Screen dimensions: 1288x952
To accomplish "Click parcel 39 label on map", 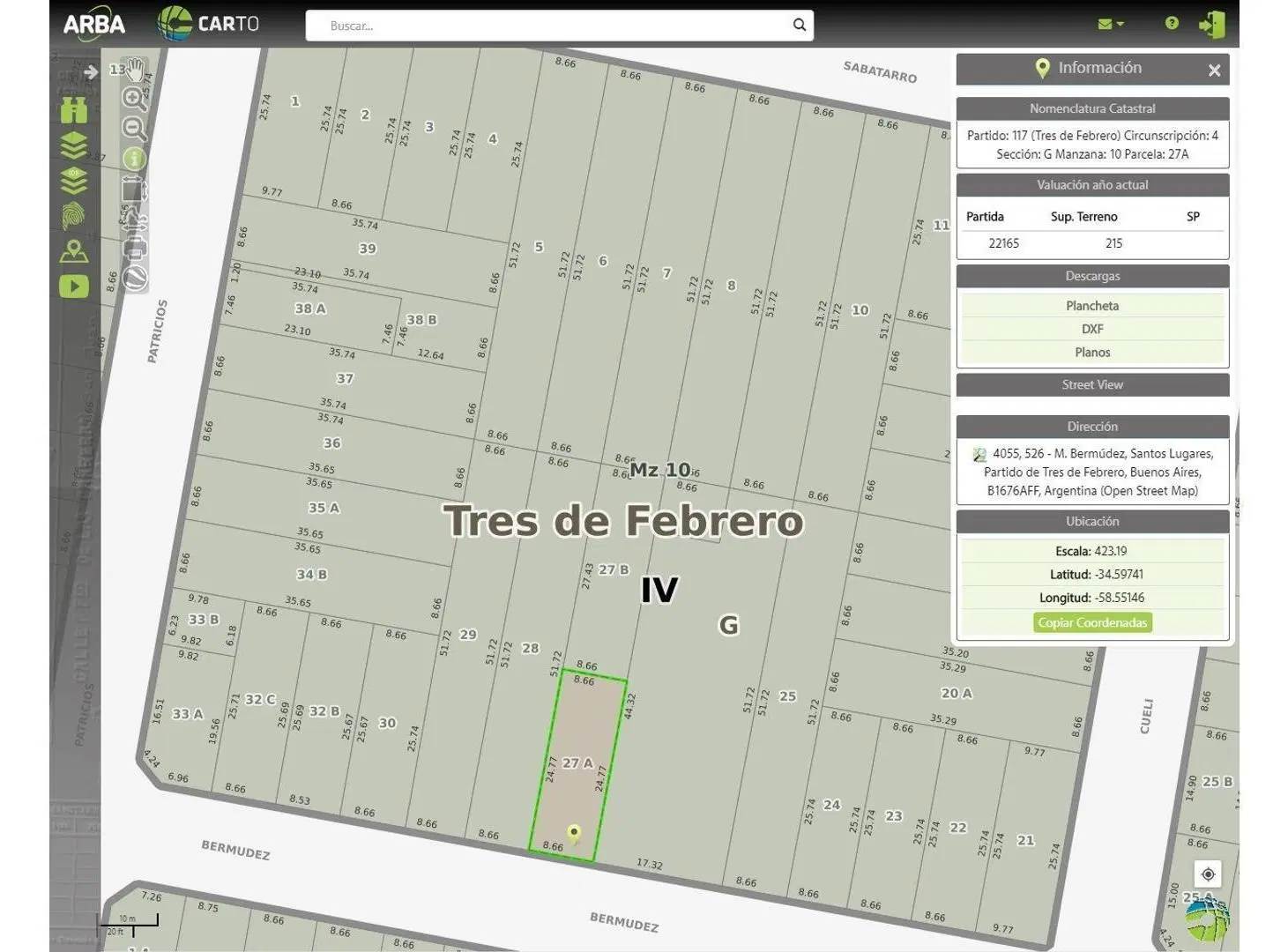I will tap(368, 249).
